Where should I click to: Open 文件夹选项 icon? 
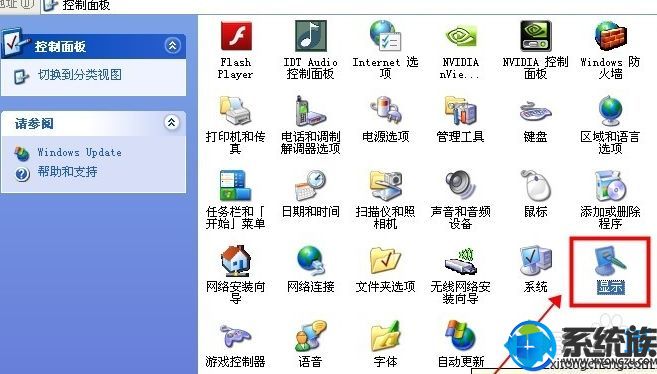[x=385, y=261]
